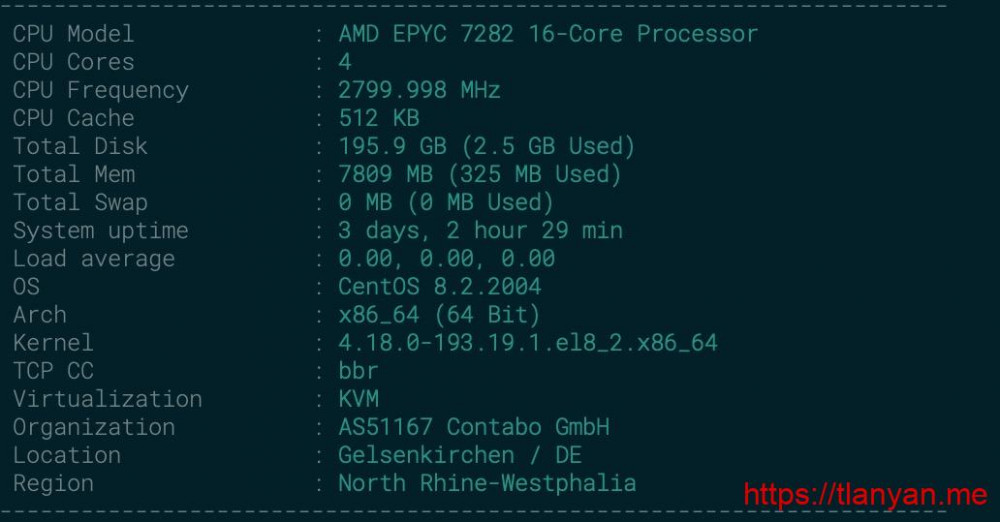Click the kernel version 4.18.0-193 string

(x=527, y=343)
